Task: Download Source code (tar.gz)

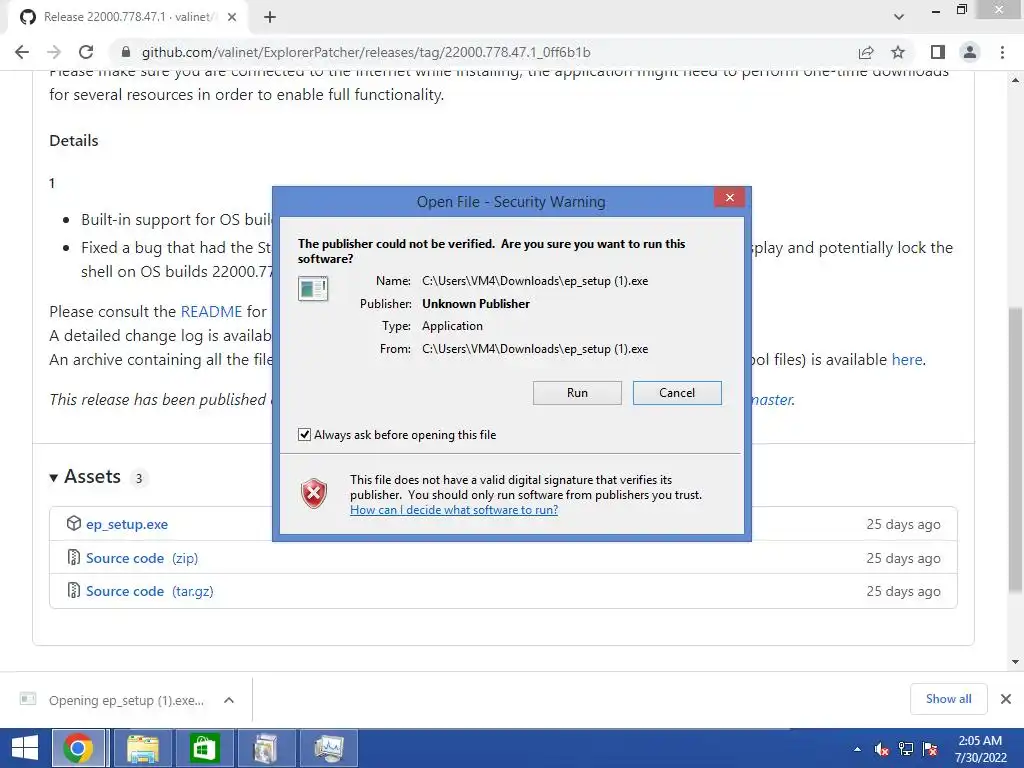Action: pos(150,591)
